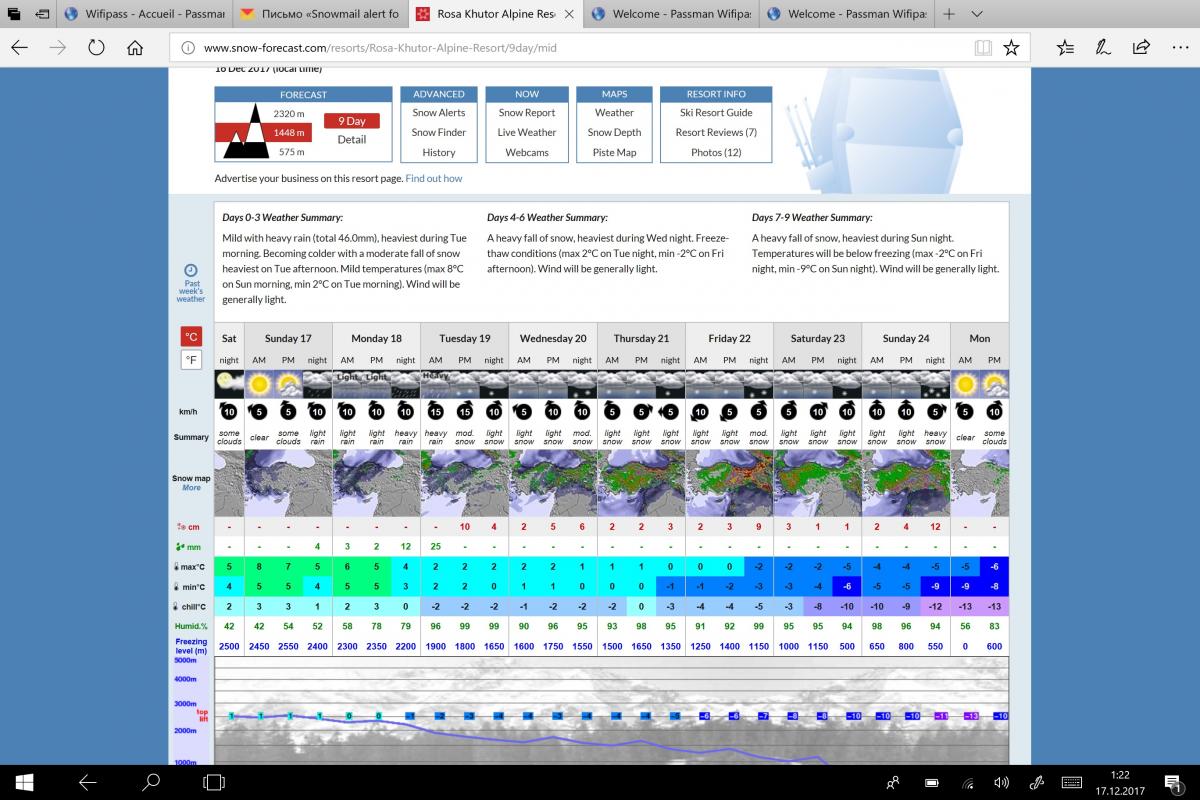Open Friday 22 snow map thumbnail
This screenshot has width=1200, height=800.
[729, 482]
